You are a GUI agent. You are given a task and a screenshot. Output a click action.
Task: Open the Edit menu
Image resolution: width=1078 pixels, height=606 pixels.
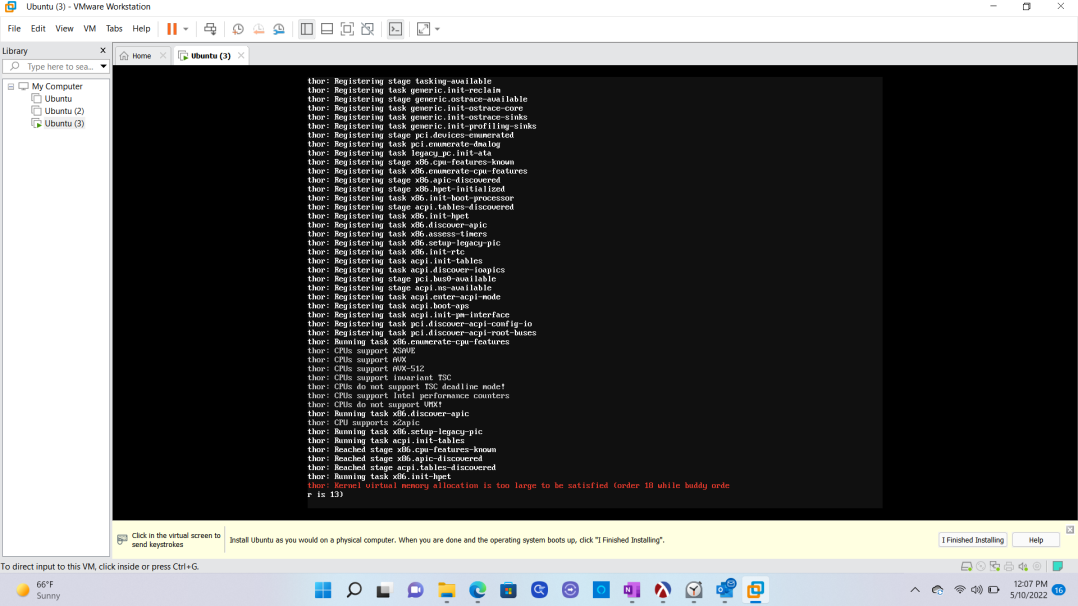pos(38,29)
